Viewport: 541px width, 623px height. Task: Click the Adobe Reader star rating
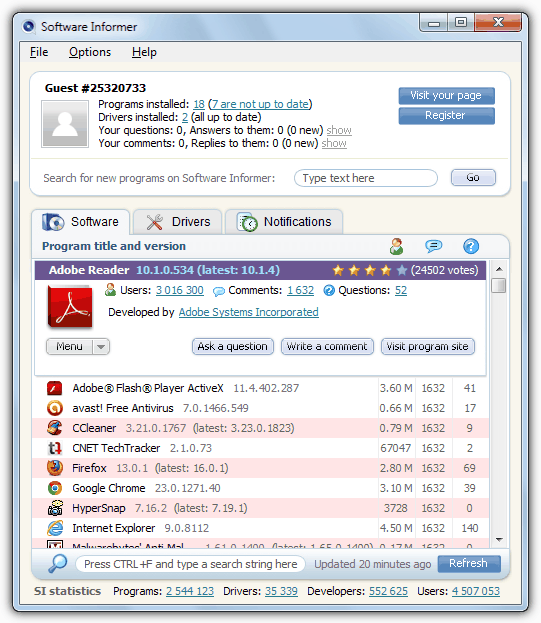(369, 270)
